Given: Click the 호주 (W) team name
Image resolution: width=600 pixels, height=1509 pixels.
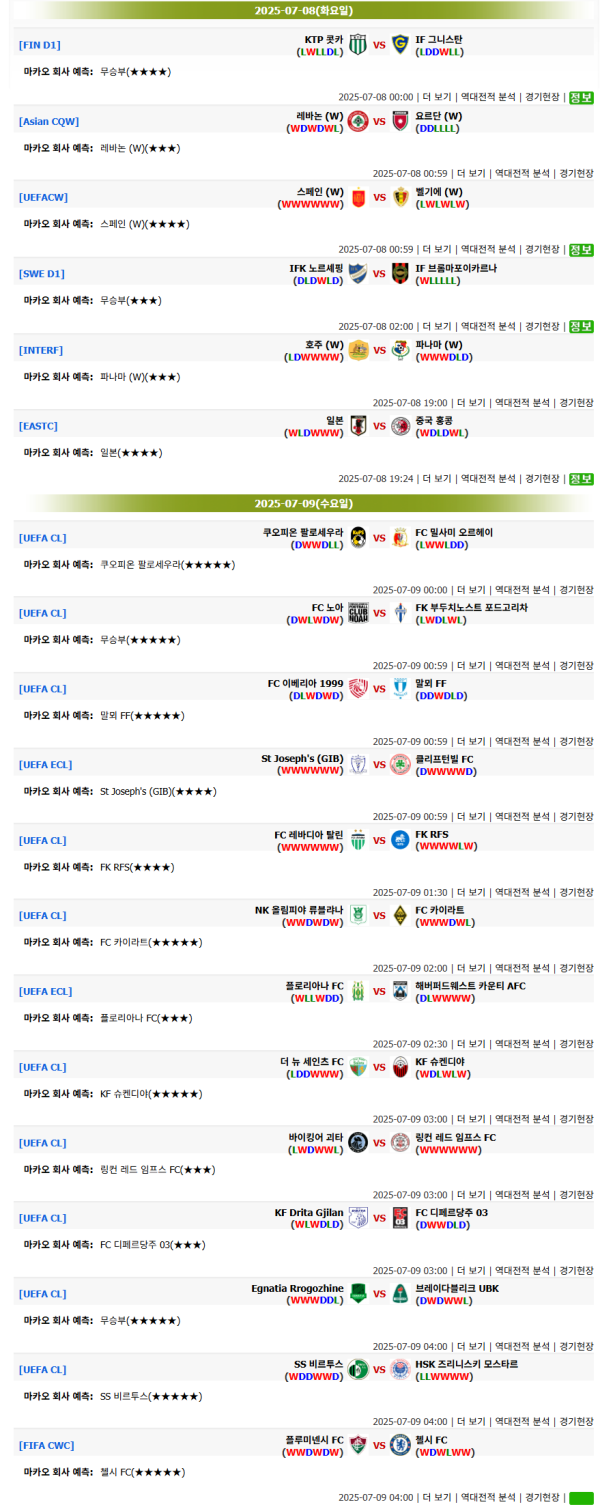Looking at the screenshot, I should (324, 345).
